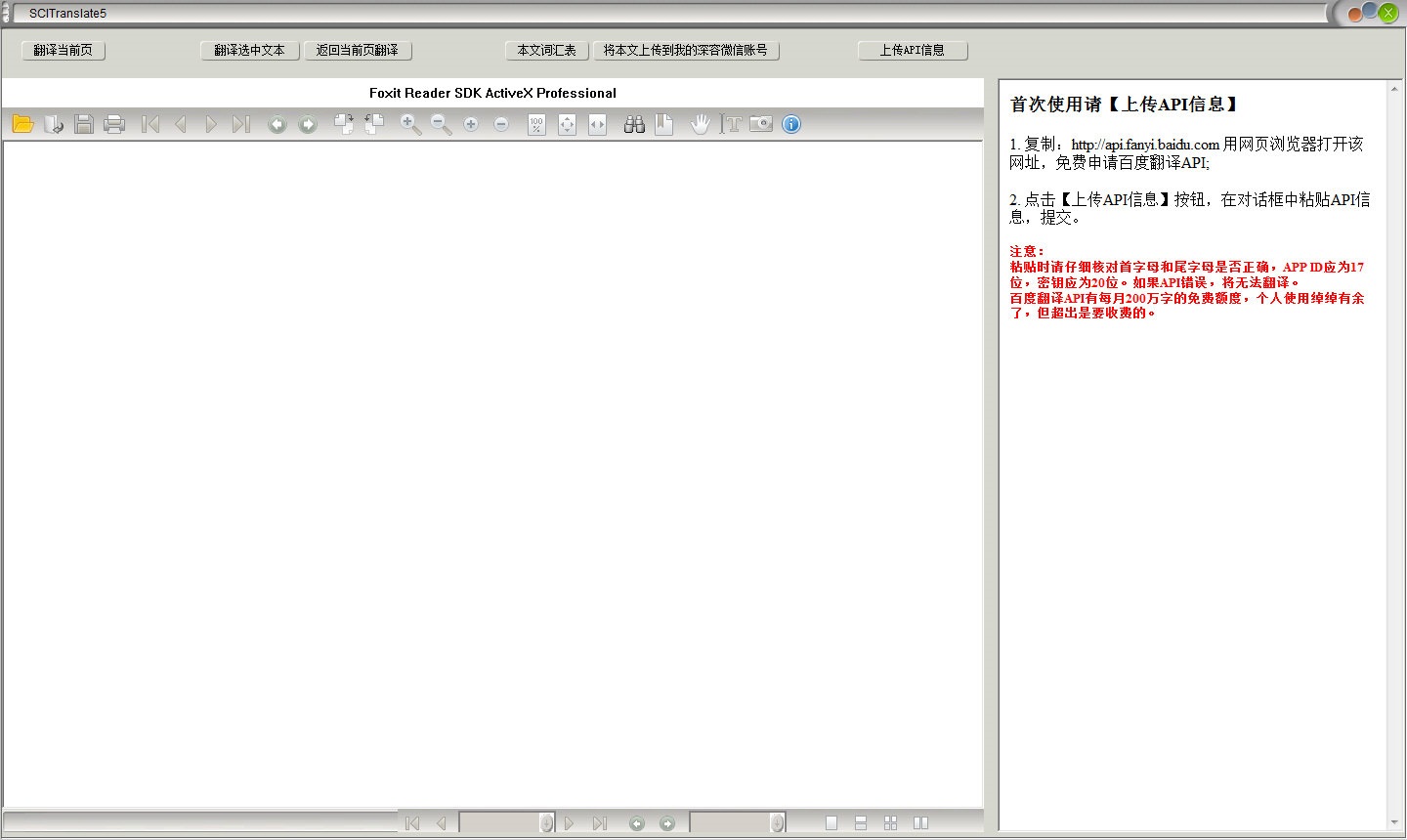1407x840 pixels.
Task: Show document info via the info icon
Action: pyautogui.click(x=790, y=124)
